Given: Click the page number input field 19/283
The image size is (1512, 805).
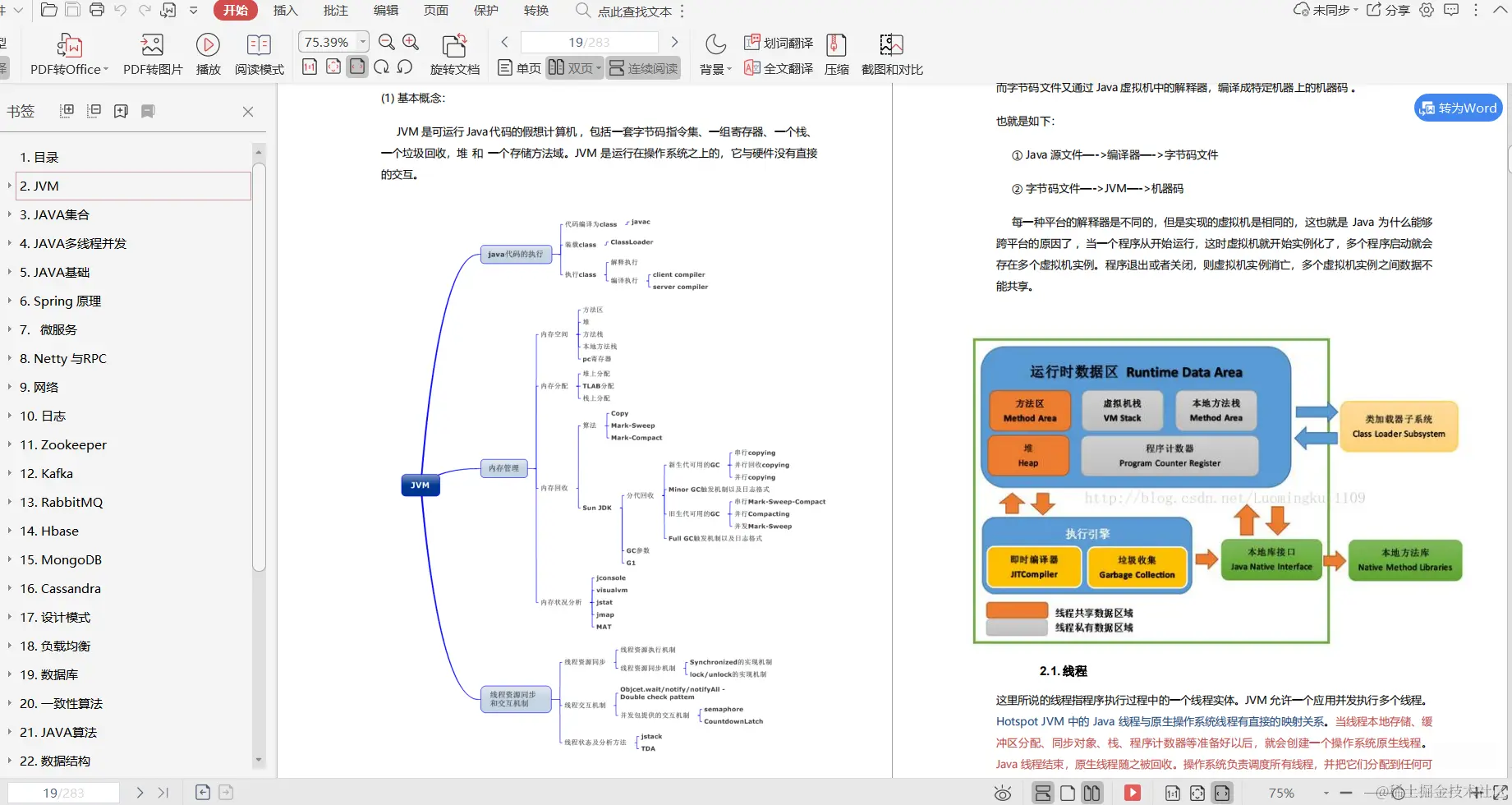Looking at the screenshot, I should (x=590, y=41).
